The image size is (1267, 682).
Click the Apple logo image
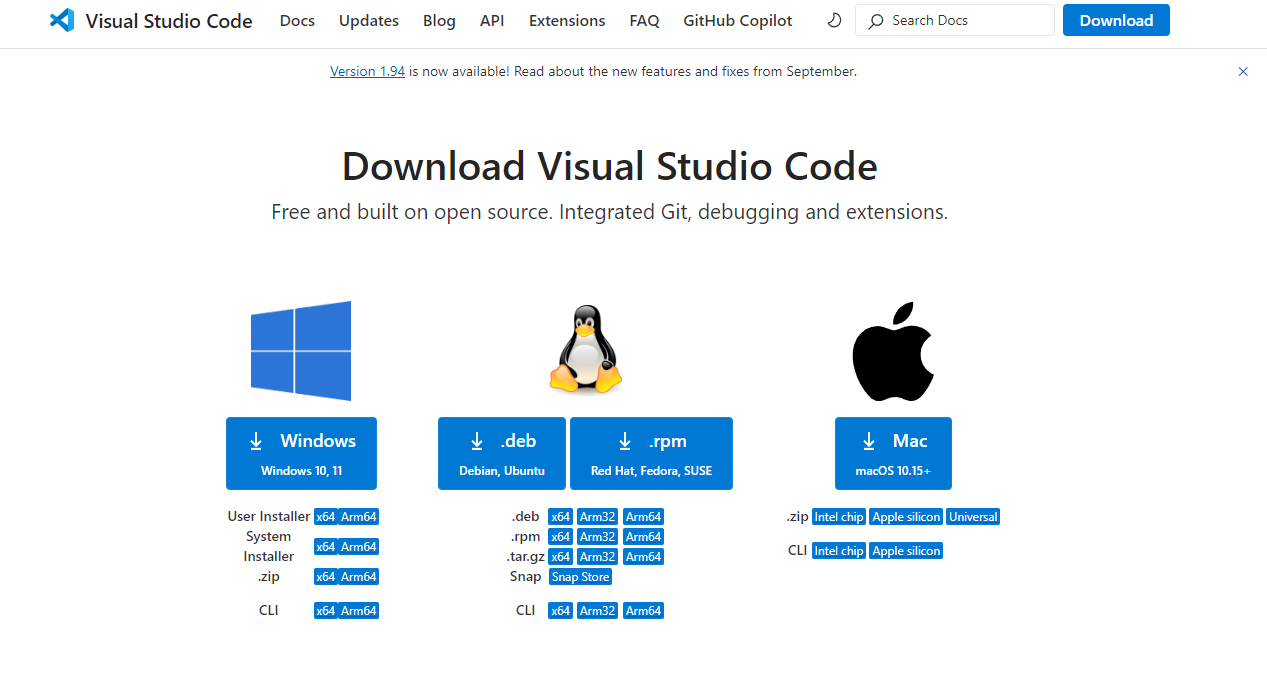tap(893, 351)
